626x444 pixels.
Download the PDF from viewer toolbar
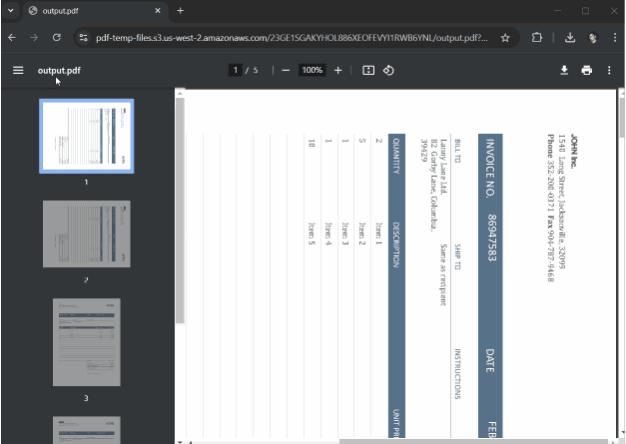pyautogui.click(x=564, y=70)
